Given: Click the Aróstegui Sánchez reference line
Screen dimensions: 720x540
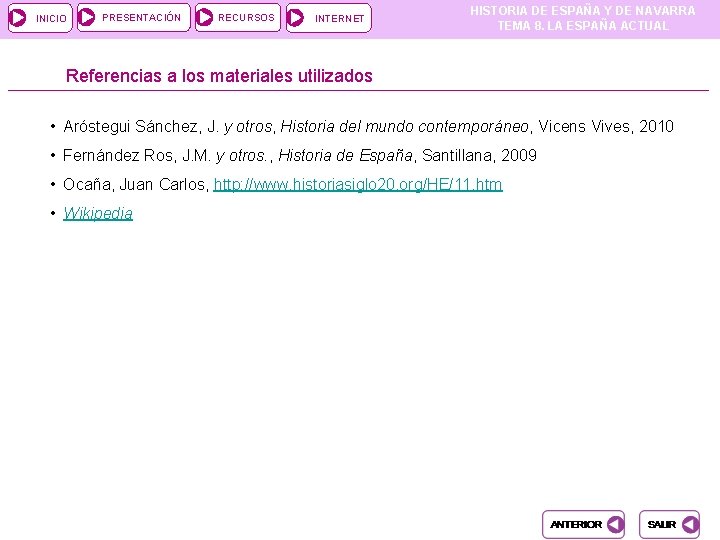Looking at the screenshot, I should pyautogui.click(x=368, y=126).
